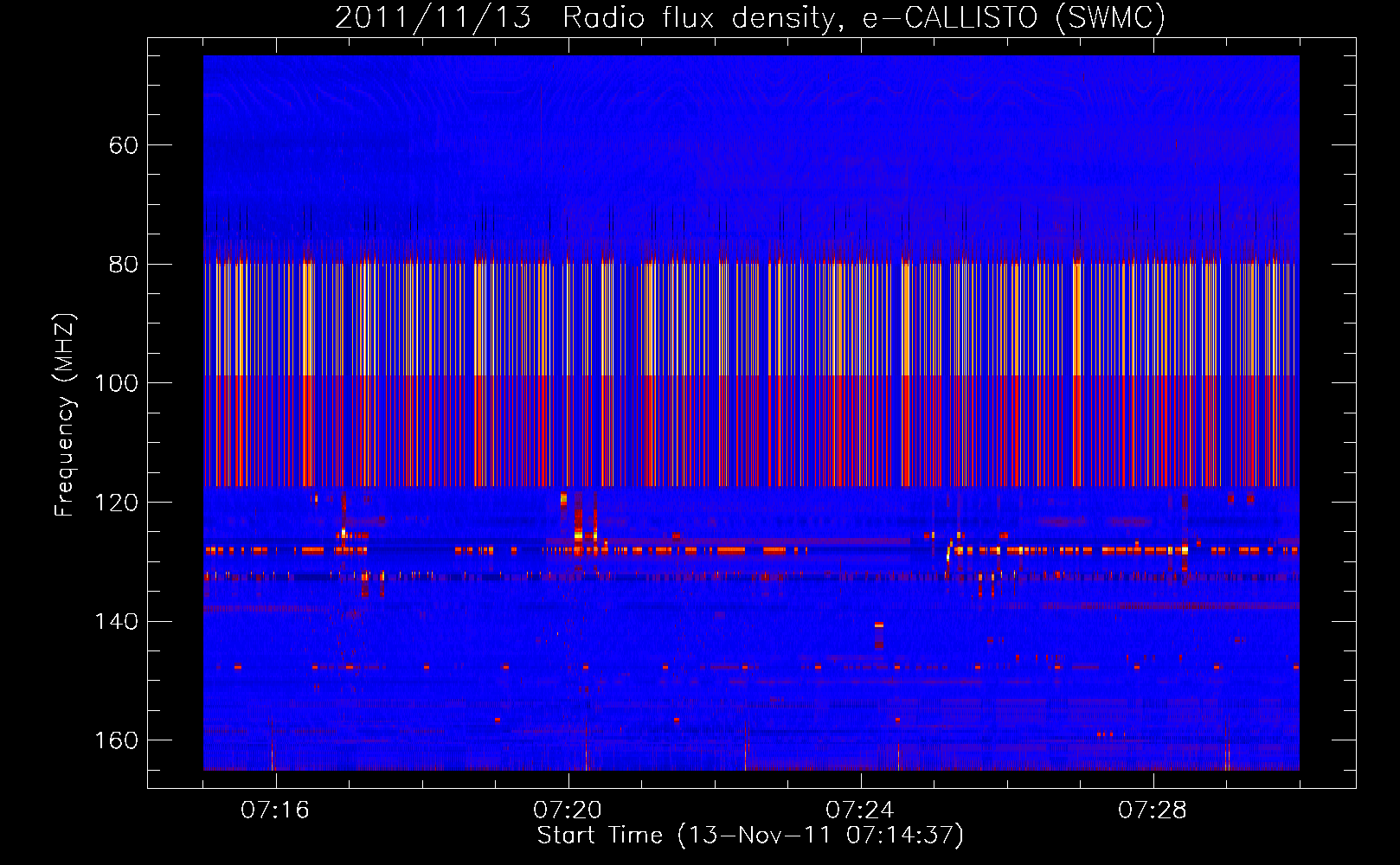
Task: Click the "Start Time (13-Nov-11 07:14:37)" label
Action: 750,835
